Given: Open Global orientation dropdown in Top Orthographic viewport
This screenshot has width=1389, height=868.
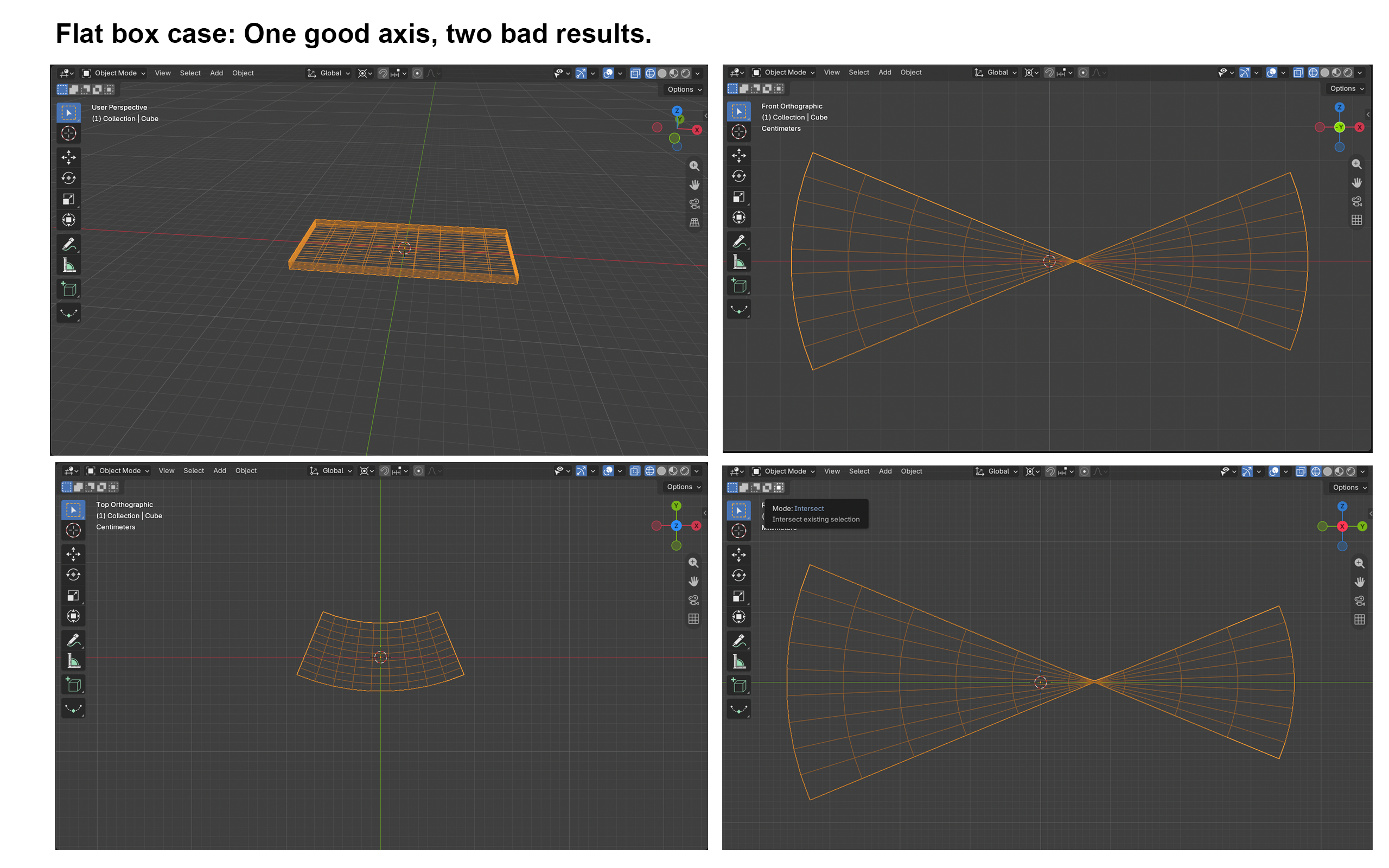Looking at the screenshot, I should 330,471.
